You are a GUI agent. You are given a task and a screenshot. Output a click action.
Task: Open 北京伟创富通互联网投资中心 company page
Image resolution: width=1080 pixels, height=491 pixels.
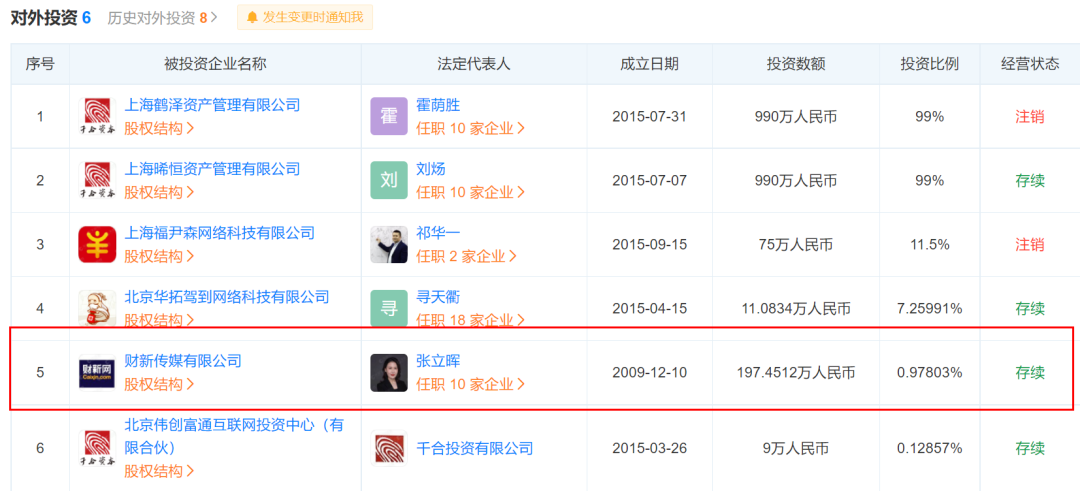233,437
